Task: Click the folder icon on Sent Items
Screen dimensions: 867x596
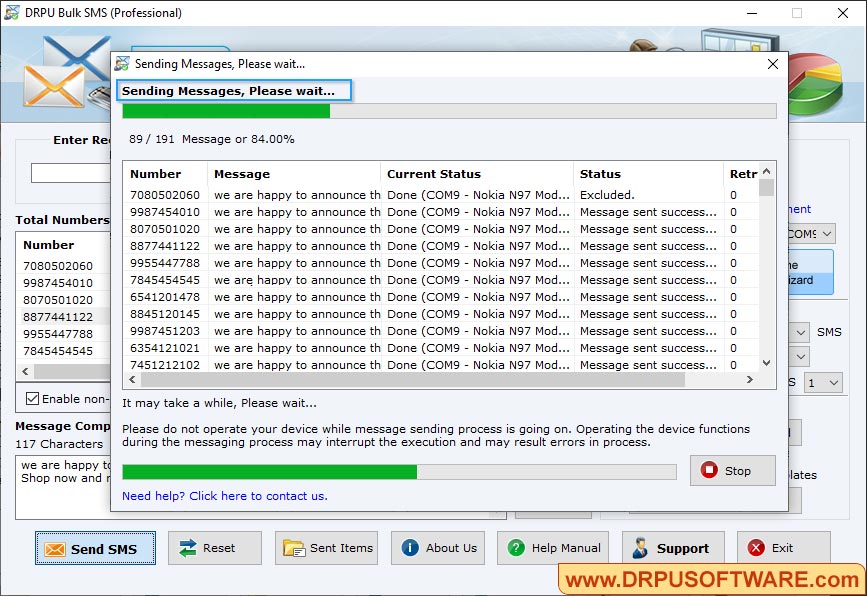Action: [294, 548]
